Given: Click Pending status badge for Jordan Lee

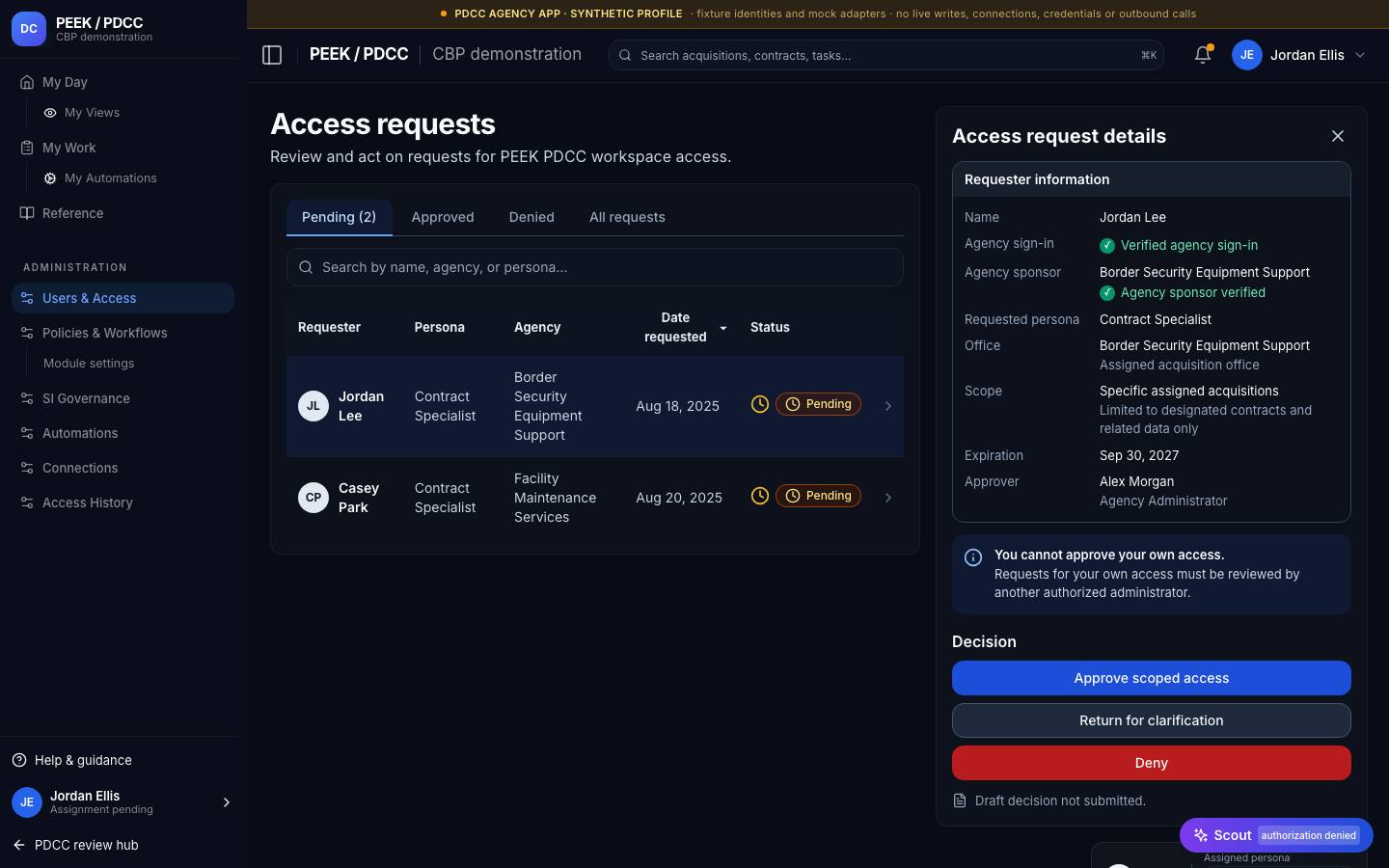Looking at the screenshot, I should 818,404.
